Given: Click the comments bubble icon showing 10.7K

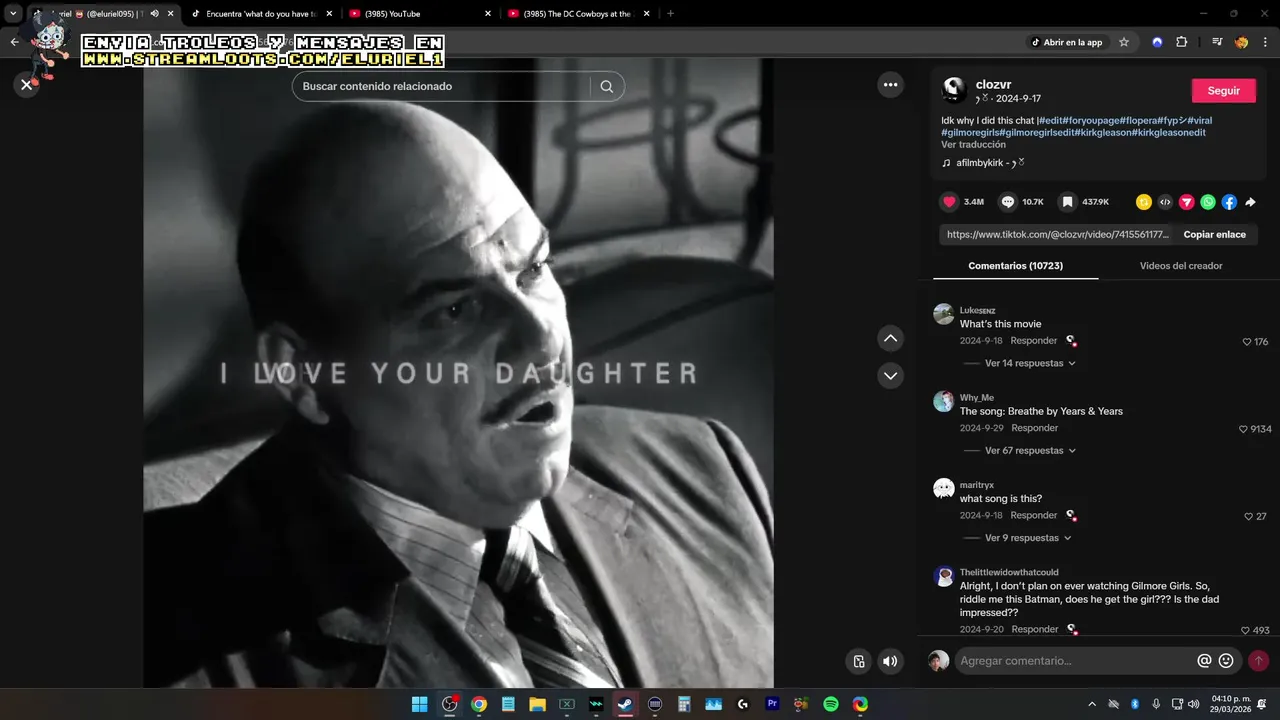Looking at the screenshot, I should coord(1008,202).
